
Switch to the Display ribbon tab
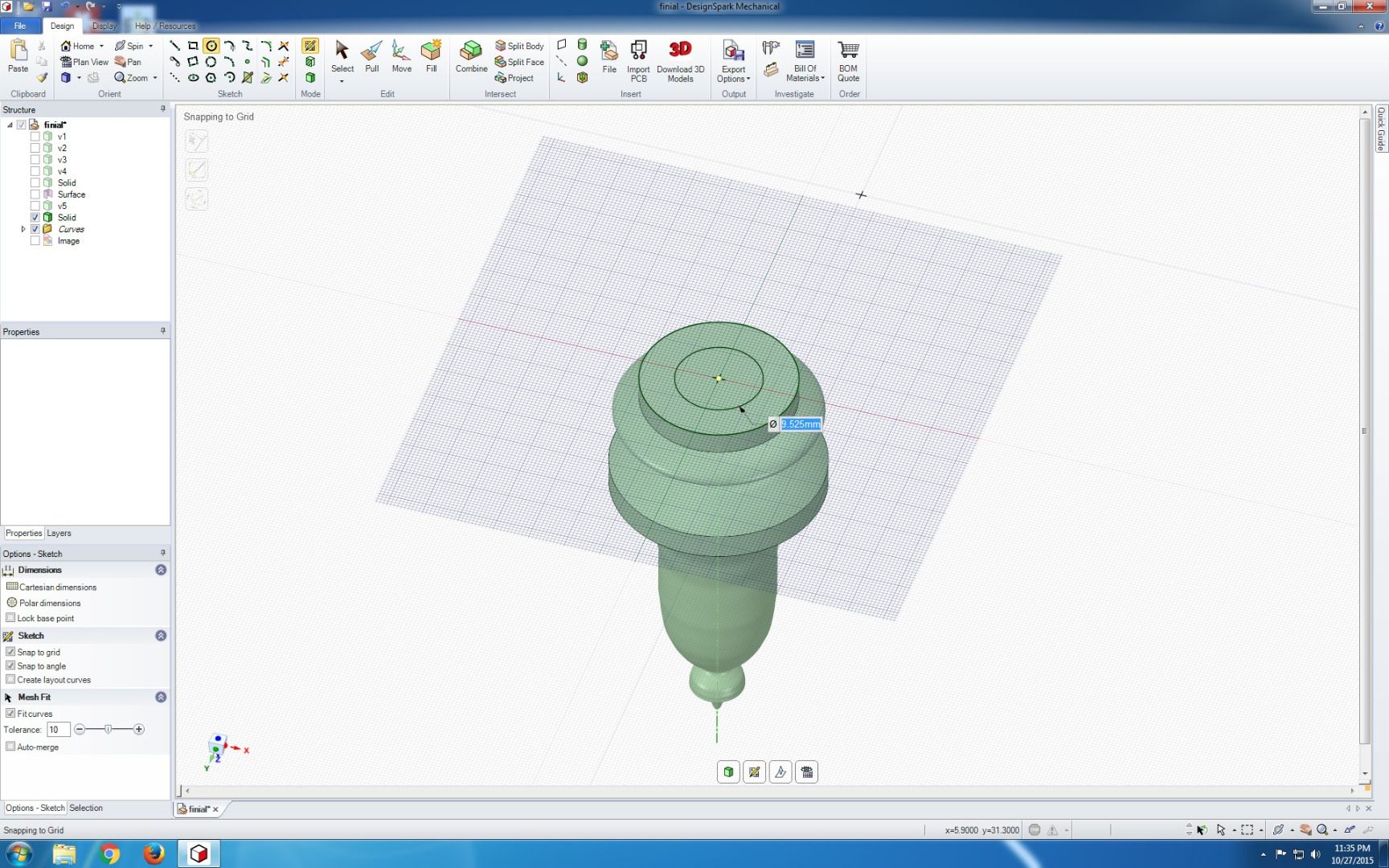tap(104, 26)
